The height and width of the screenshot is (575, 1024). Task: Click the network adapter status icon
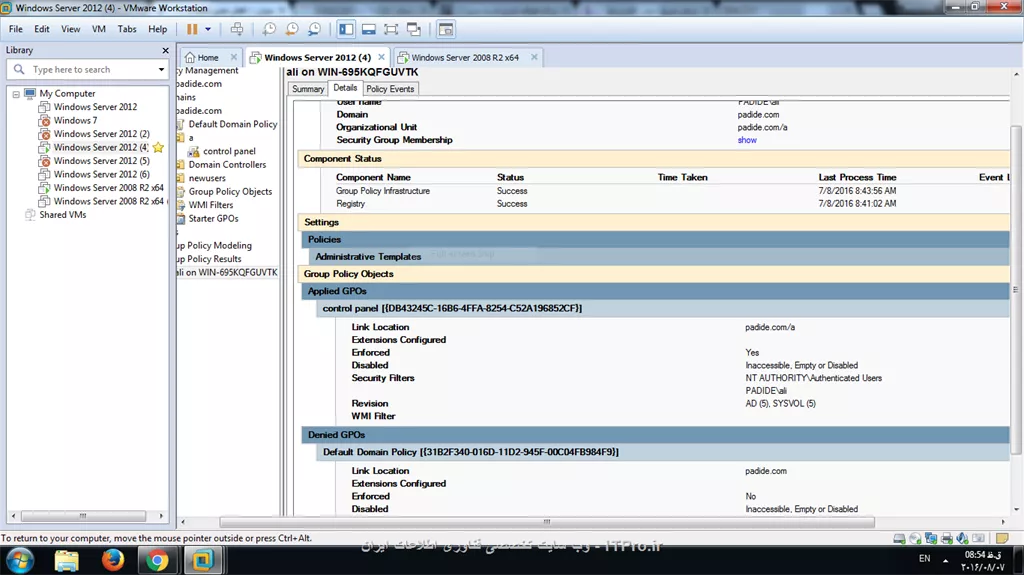[x=931, y=538]
